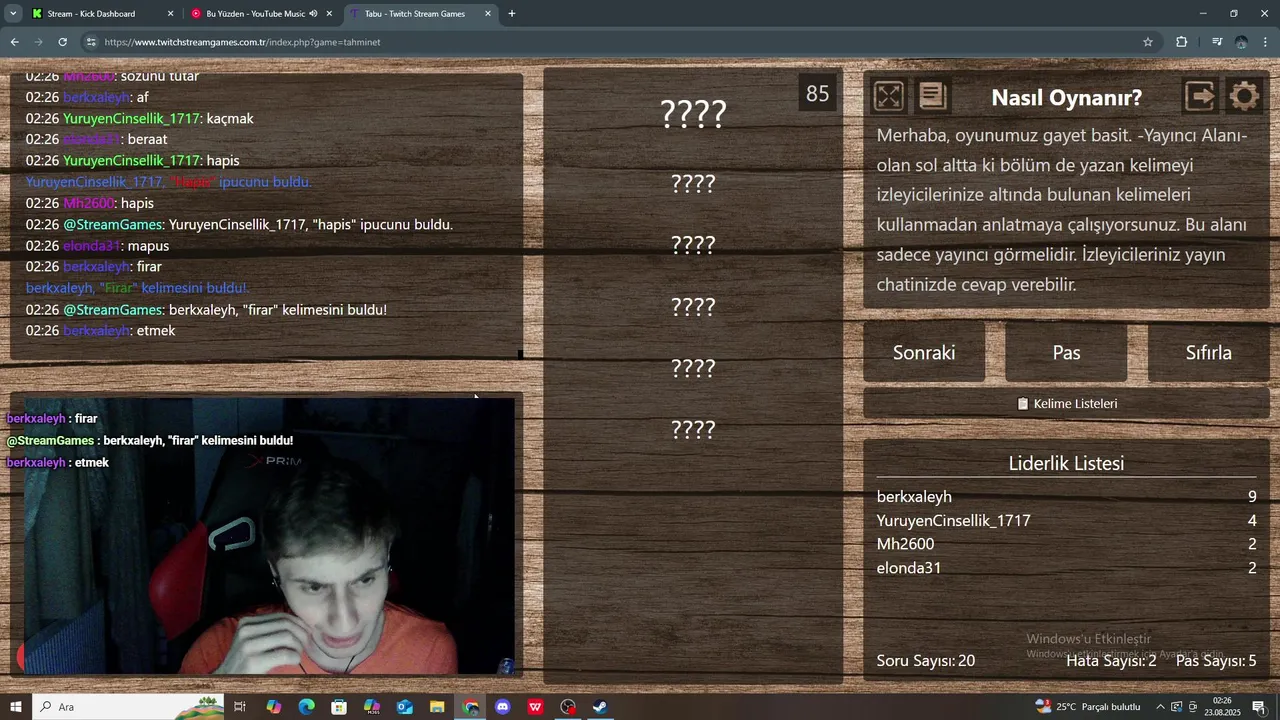Open the fullscreen expand icon in the game panel

pyautogui.click(x=888, y=96)
